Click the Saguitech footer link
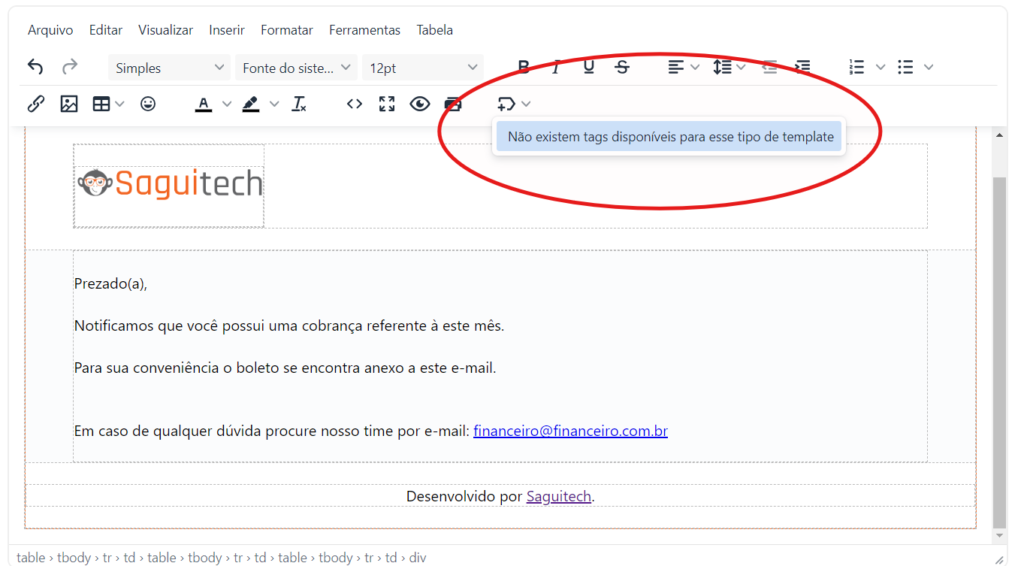The image size is (1024, 566). (x=559, y=496)
